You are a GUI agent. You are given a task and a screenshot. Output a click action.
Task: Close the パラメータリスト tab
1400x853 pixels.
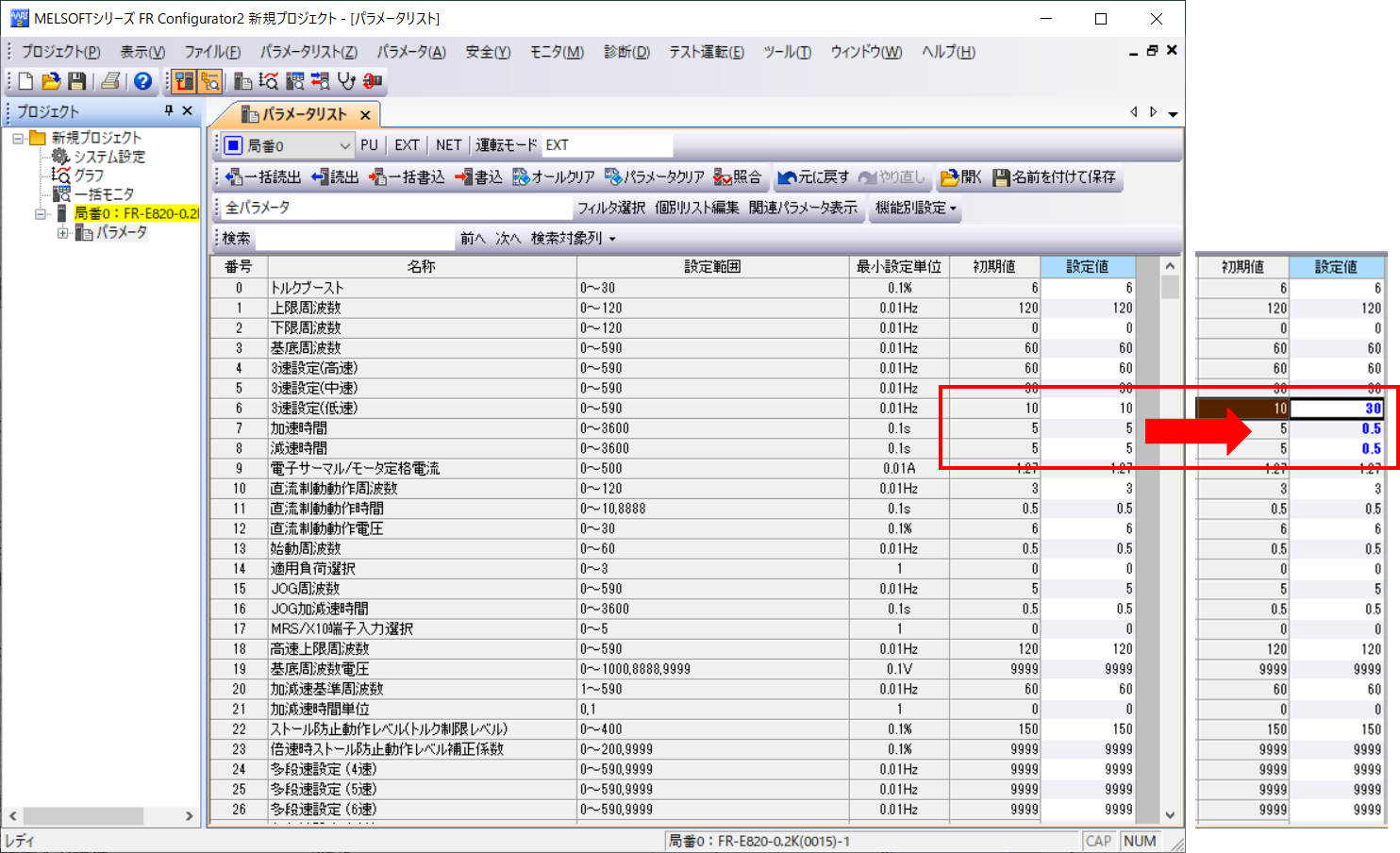coord(365,114)
